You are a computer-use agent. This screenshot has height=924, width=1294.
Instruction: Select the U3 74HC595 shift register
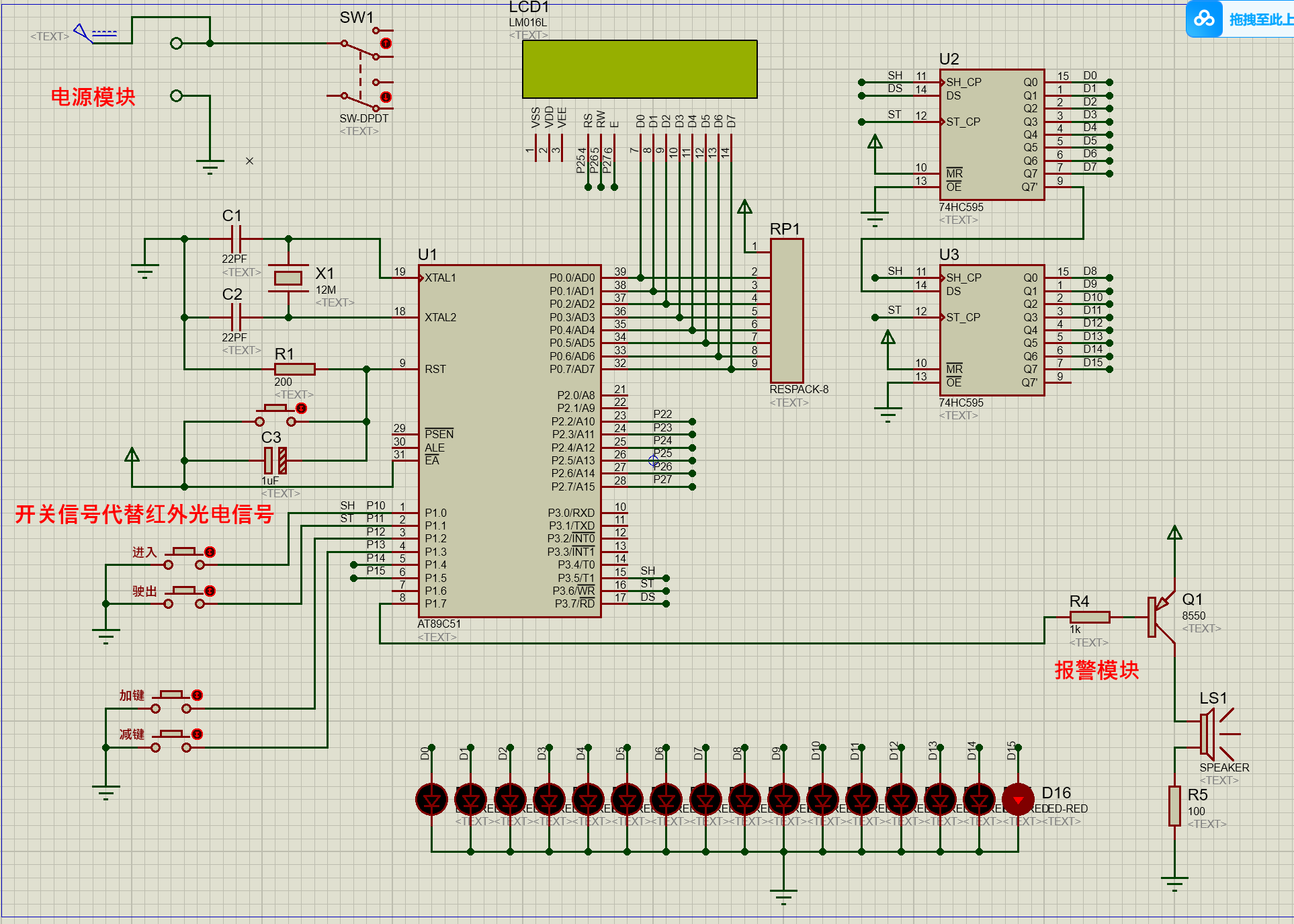[x=992, y=330]
